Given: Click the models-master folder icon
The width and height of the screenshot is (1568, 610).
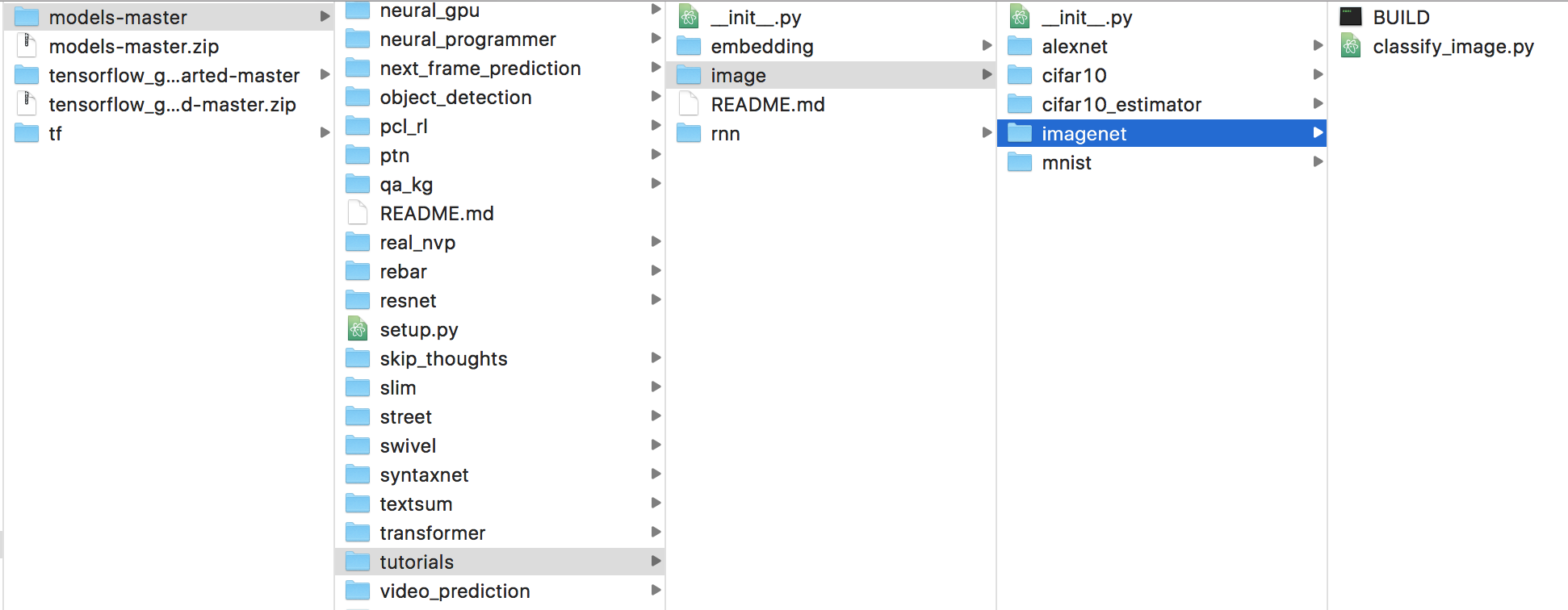Looking at the screenshot, I should point(27,17).
